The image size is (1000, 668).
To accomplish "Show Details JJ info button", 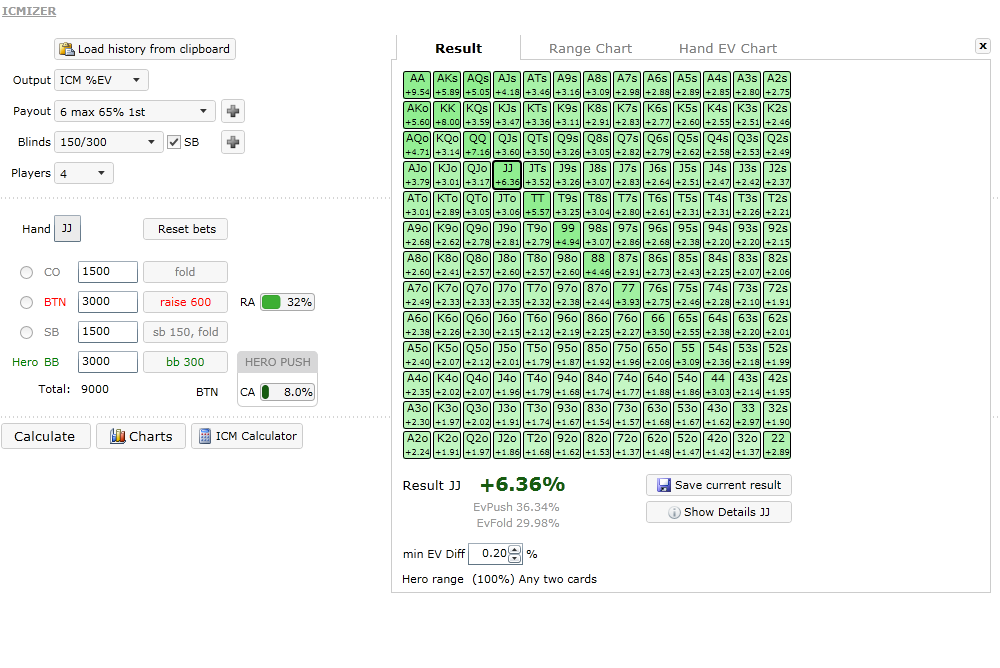I will [x=718, y=512].
